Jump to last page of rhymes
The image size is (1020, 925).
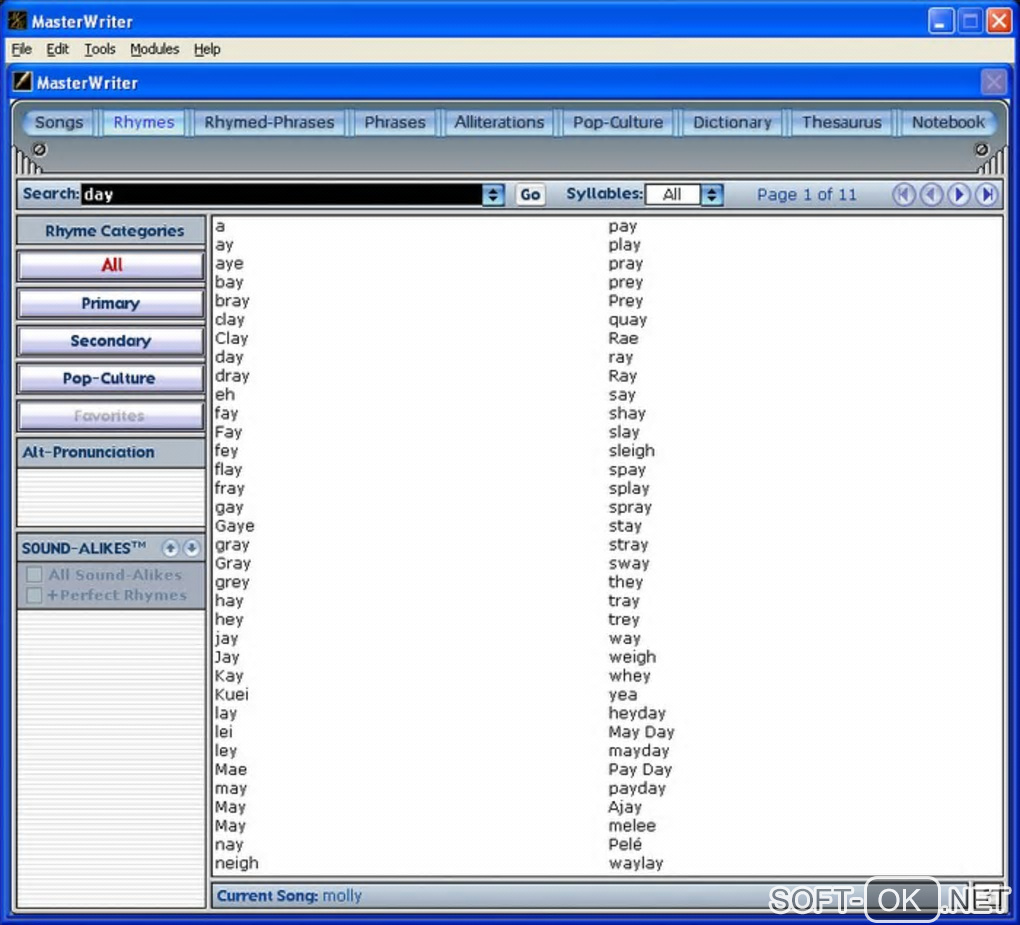point(987,194)
